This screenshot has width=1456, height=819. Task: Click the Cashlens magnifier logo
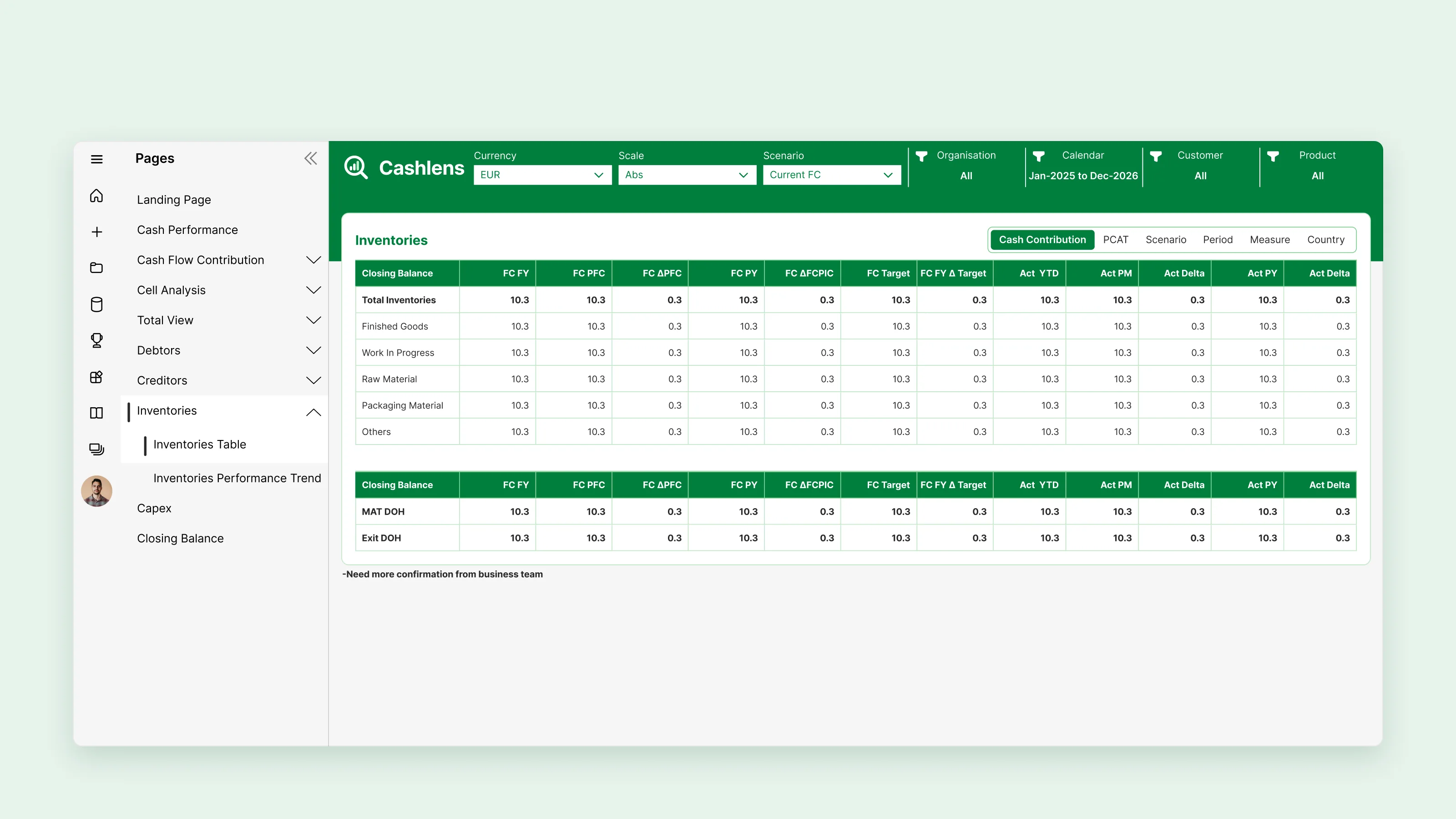coord(356,167)
